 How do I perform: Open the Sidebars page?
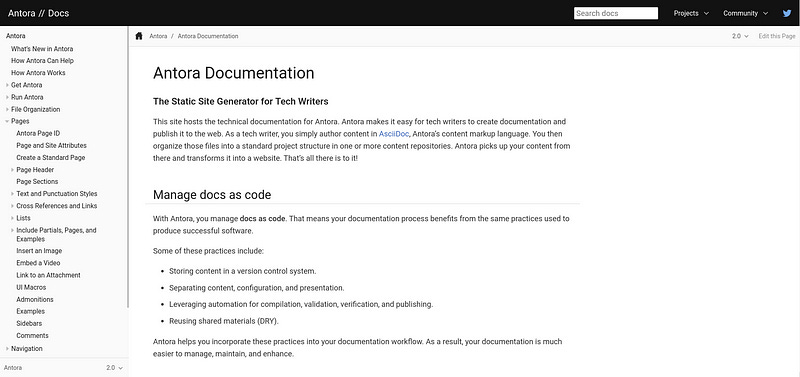(x=29, y=323)
